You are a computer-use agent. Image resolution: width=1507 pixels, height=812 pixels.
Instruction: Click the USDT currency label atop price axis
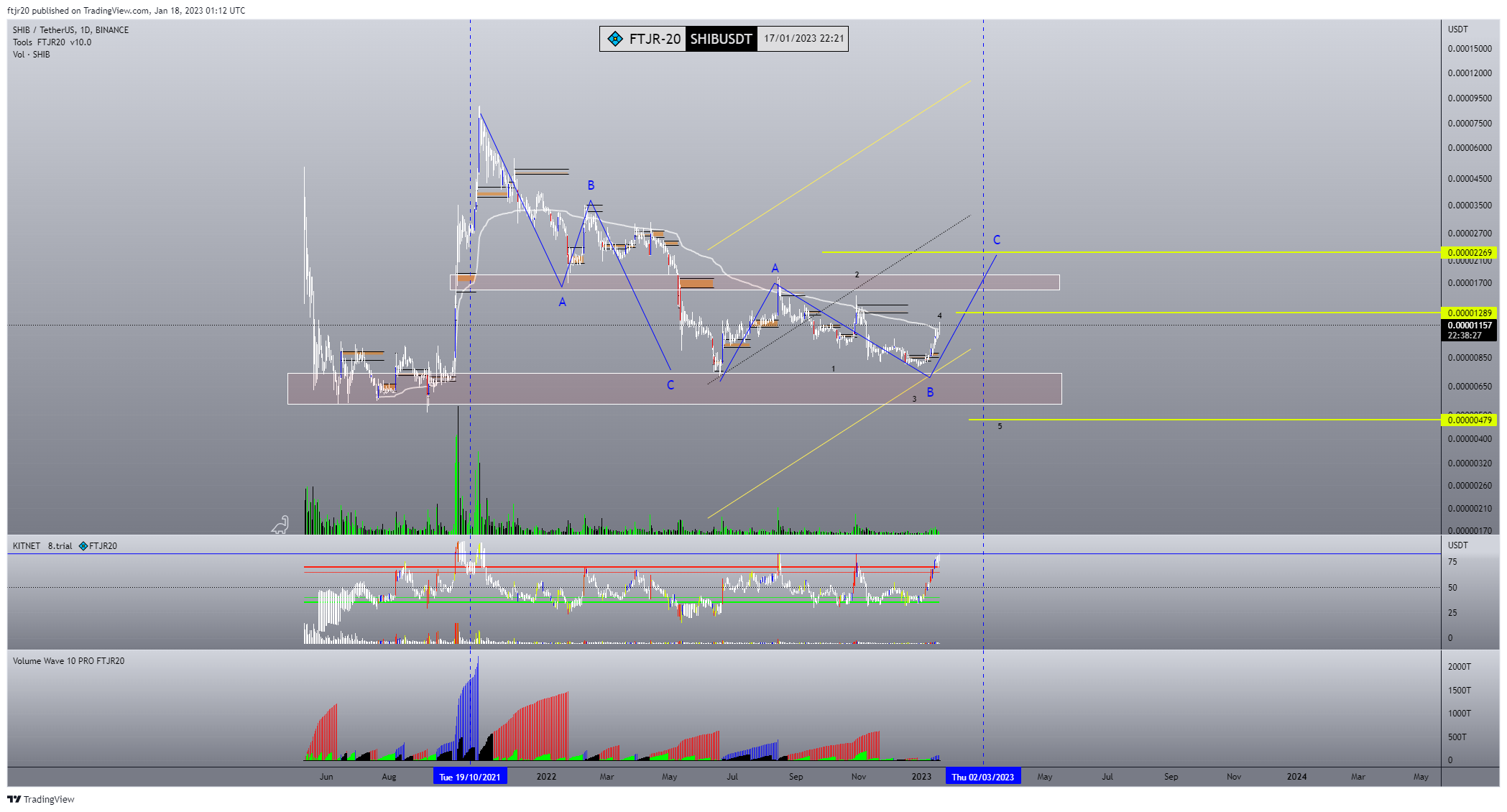tap(1458, 30)
